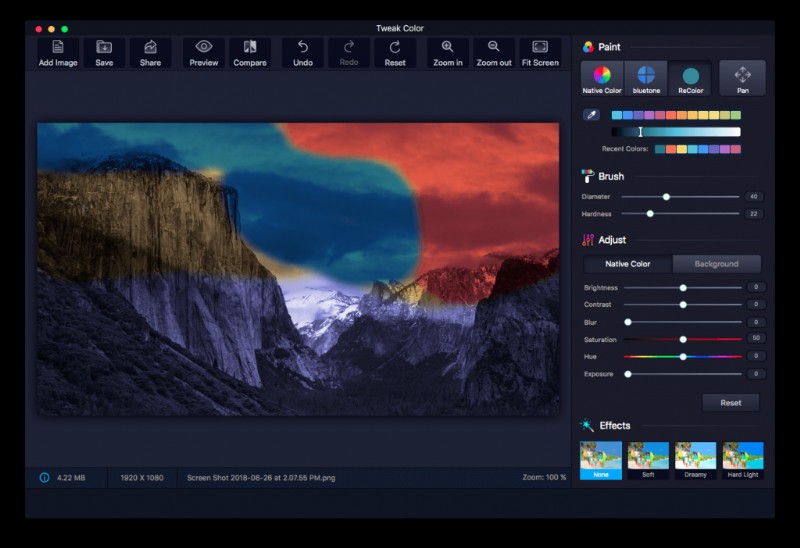The image size is (800, 548).
Task: Select the last pink recent color
Action: [x=736, y=149]
